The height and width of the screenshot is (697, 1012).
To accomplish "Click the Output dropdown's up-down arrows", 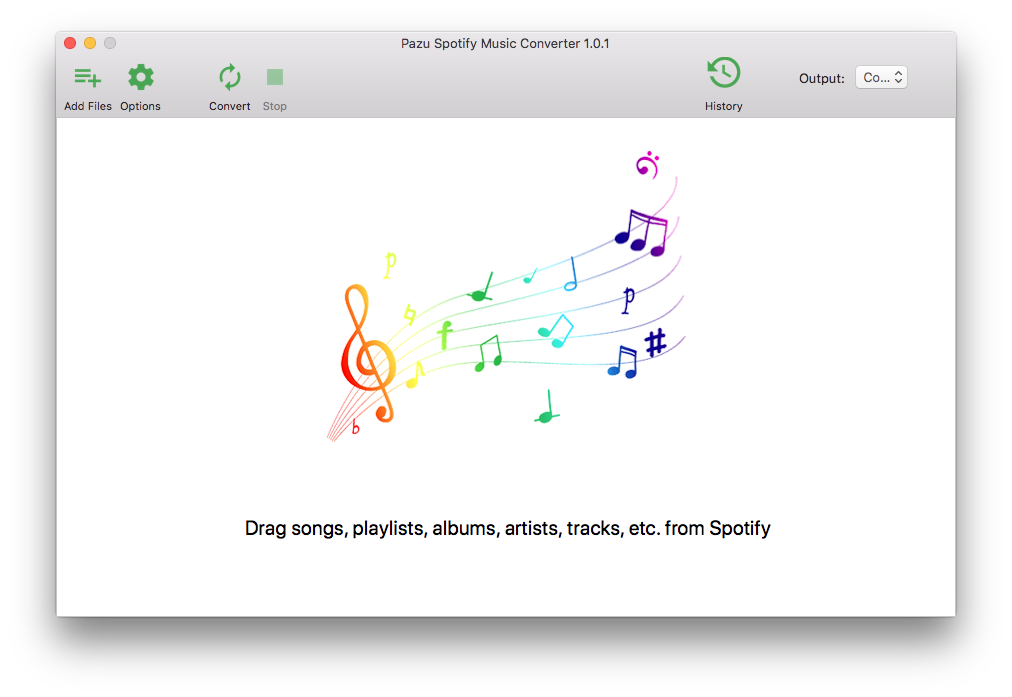I will point(898,78).
